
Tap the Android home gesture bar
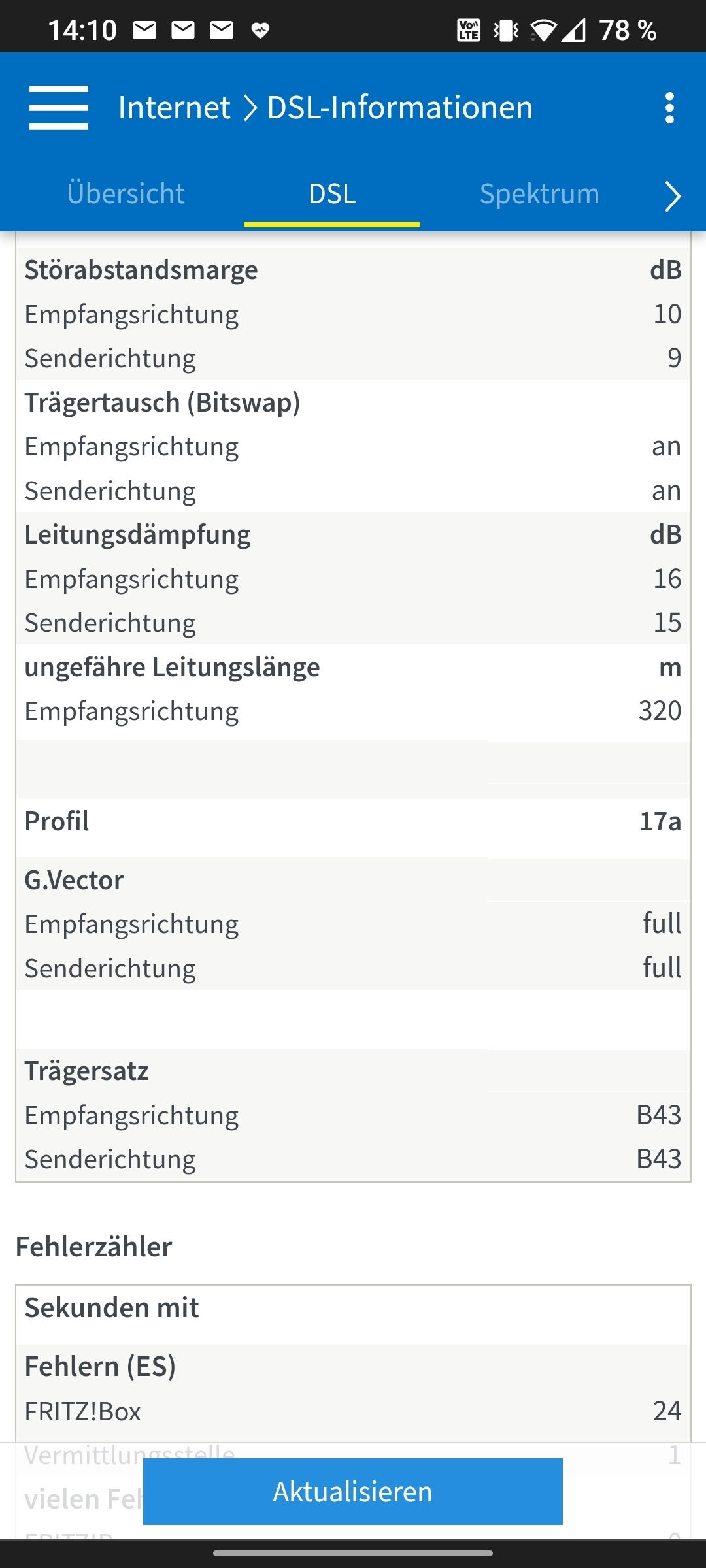[353, 1553]
